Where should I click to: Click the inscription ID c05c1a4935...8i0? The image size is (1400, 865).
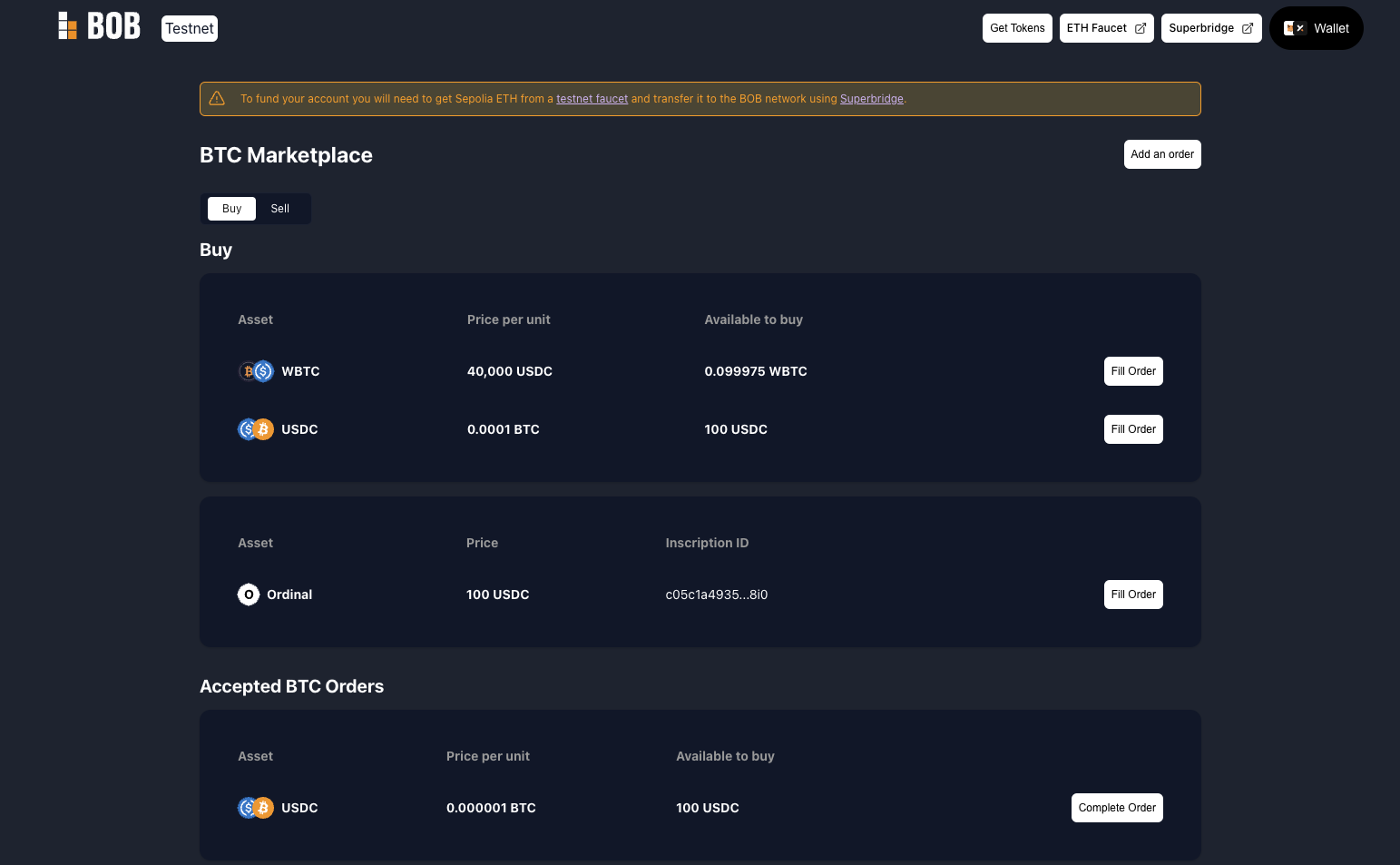click(717, 595)
